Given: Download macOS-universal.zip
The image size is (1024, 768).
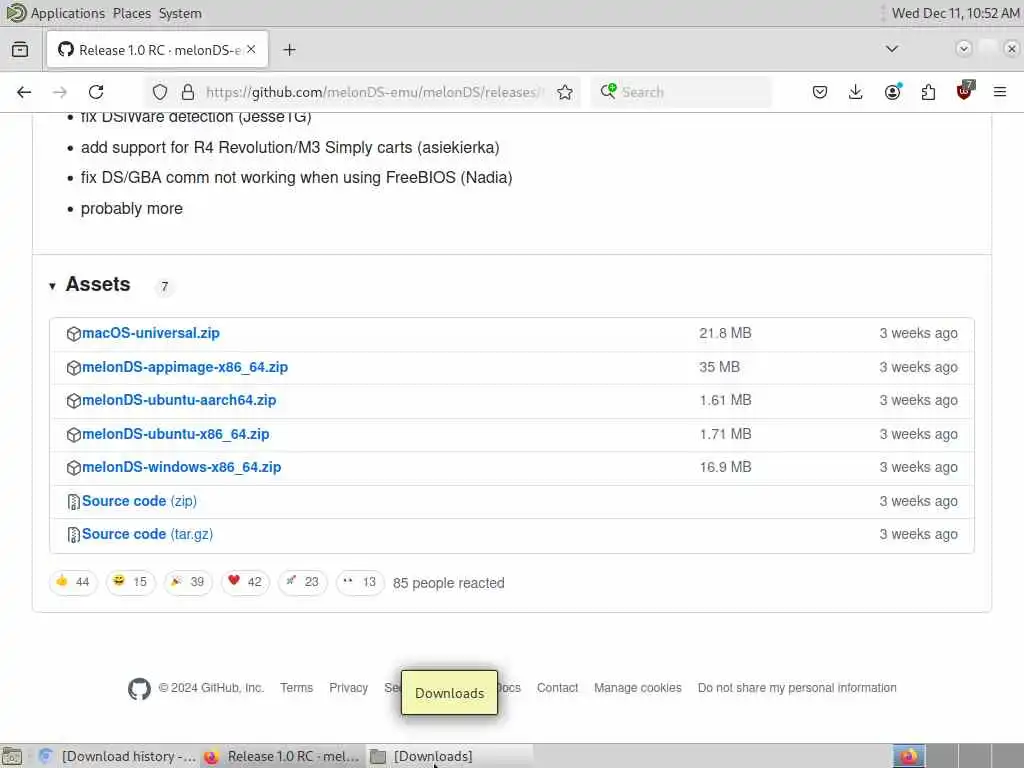Looking at the screenshot, I should point(151,333).
